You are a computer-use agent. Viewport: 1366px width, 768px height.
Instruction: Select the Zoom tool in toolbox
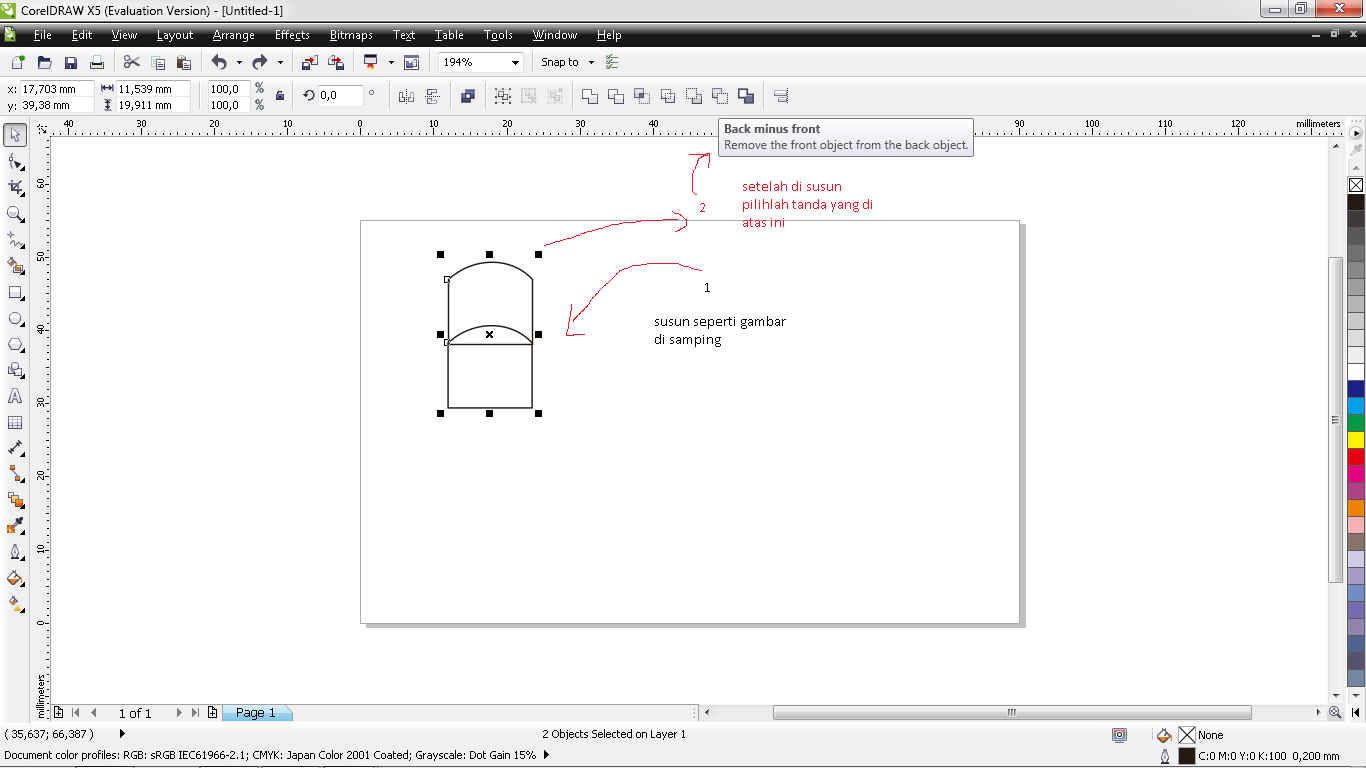[x=15, y=213]
